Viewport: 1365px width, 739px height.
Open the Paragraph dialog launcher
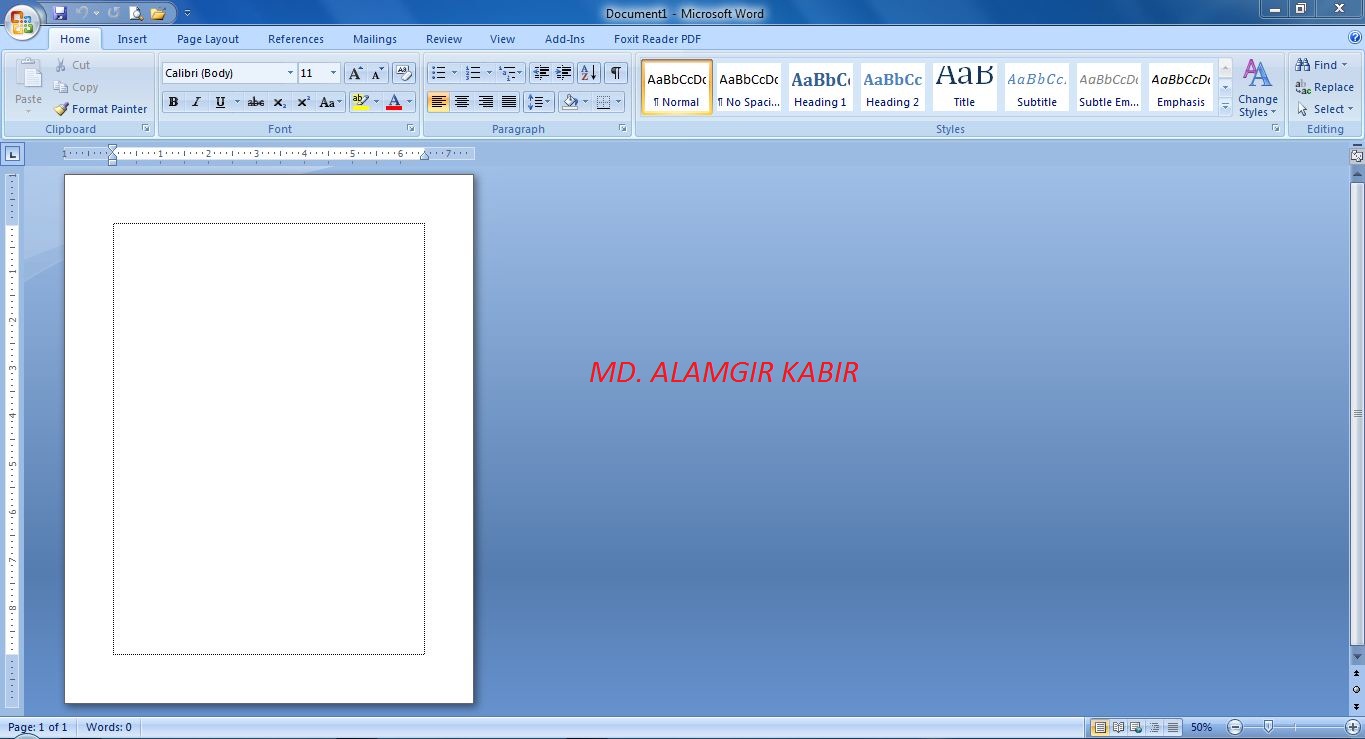(x=623, y=129)
